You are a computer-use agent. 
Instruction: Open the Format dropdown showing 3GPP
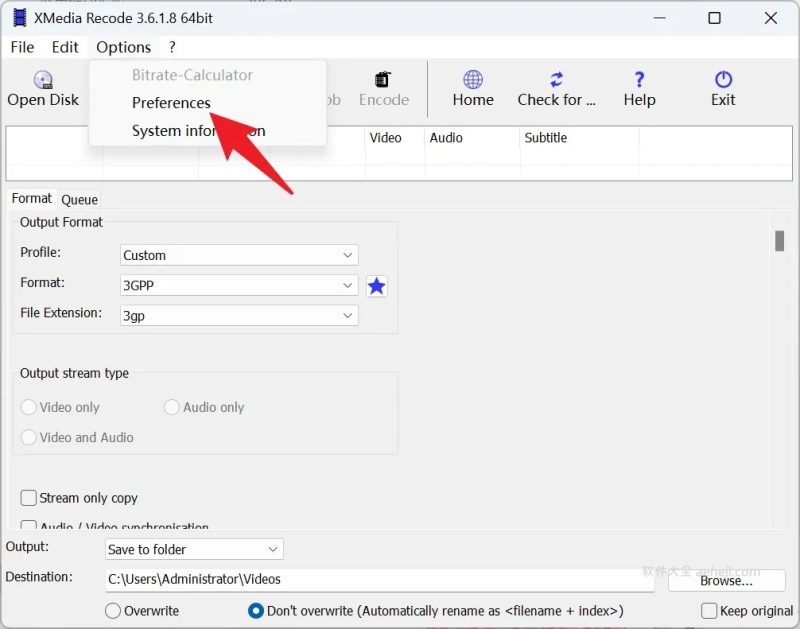point(238,285)
